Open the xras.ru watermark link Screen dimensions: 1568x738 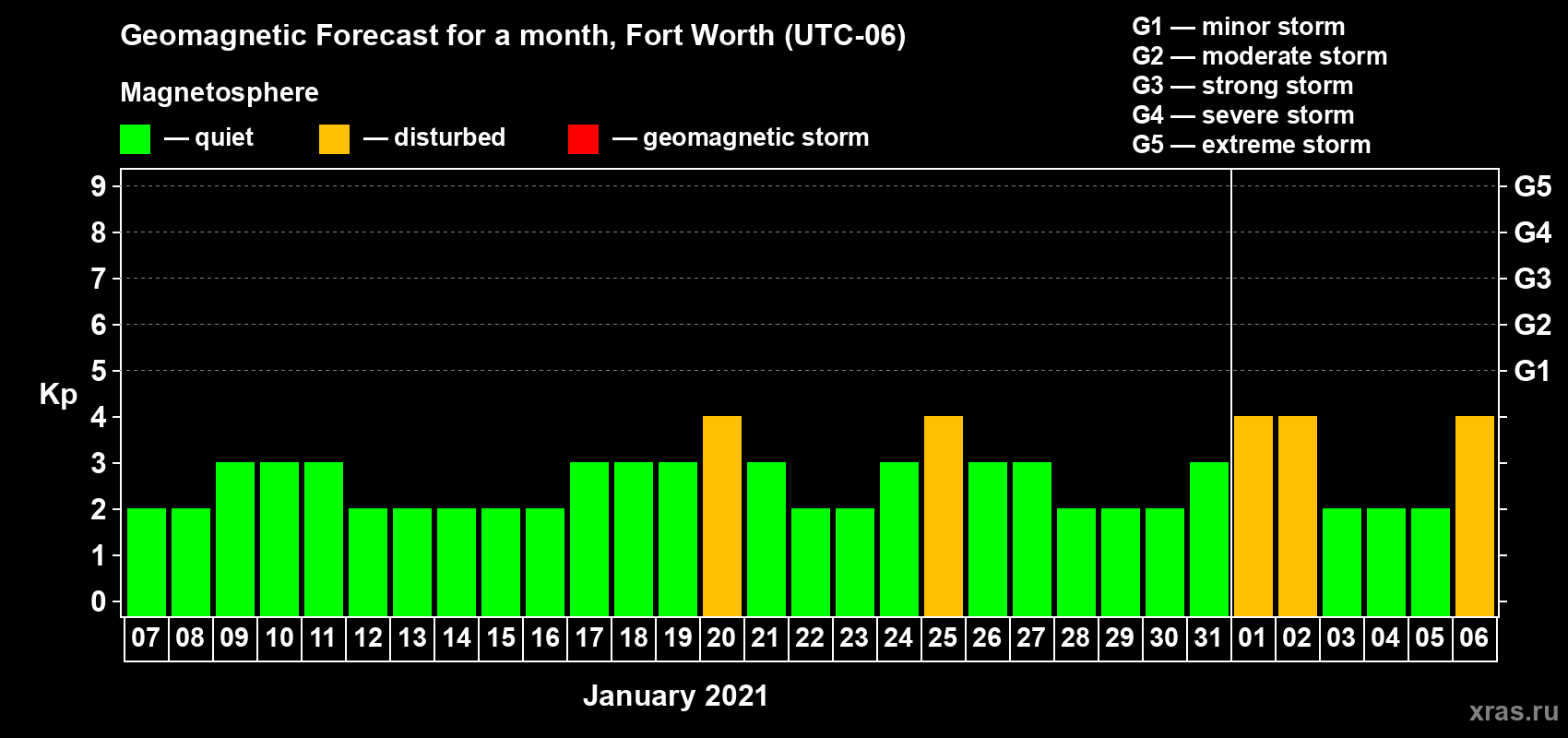[x=1513, y=711]
